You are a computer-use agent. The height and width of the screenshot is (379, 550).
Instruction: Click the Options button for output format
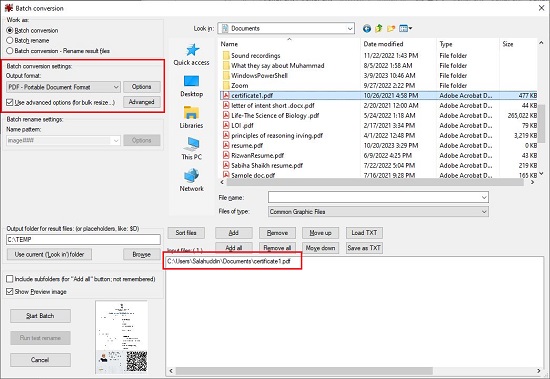pyautogui.click(x=142, y=87)
